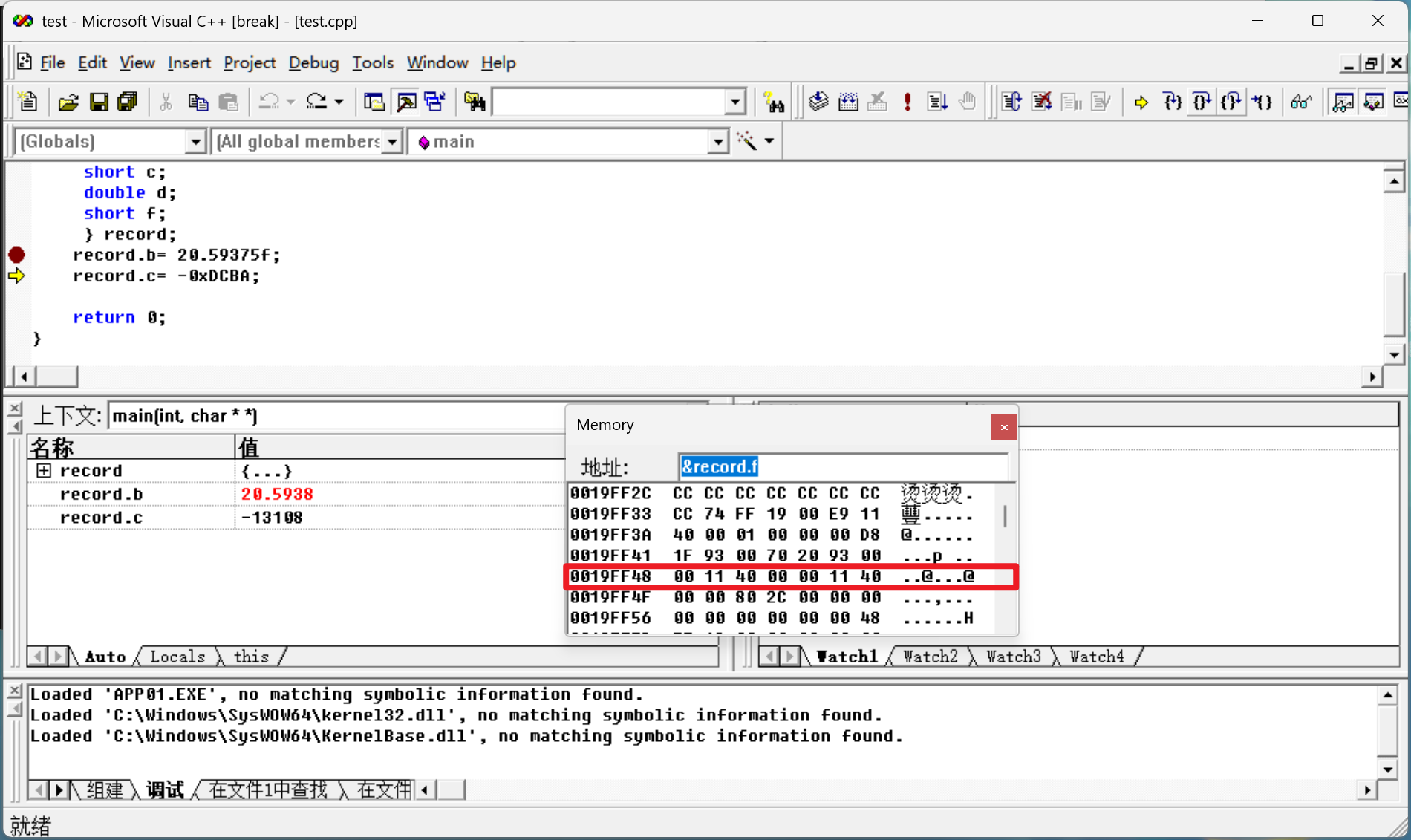The width and height of the screenshot is (1411, 840).
Task: Click the Step Over debug icon
Action: click(1202, 102)
